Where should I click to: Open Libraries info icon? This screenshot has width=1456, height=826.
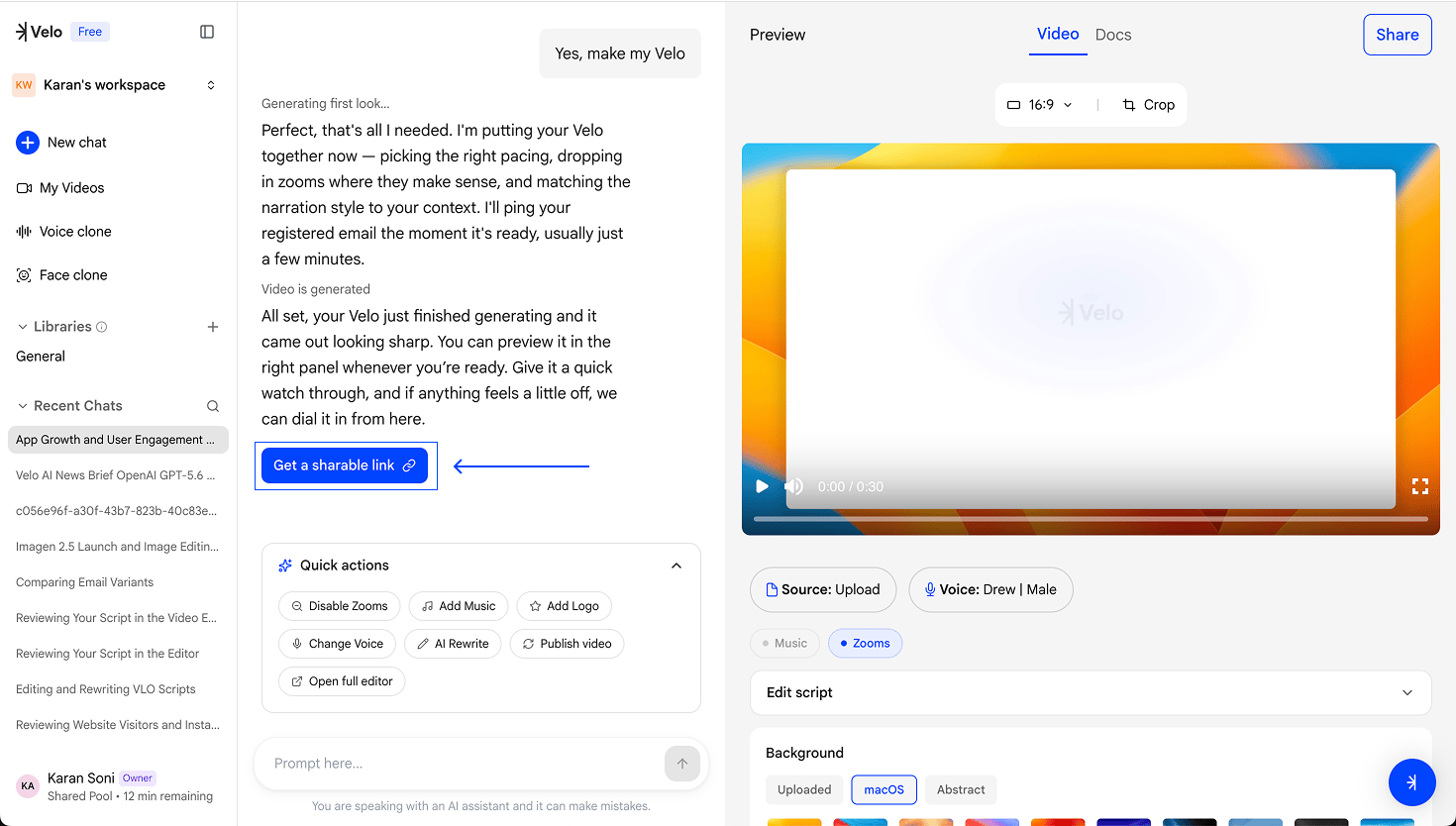[x=102, y=327]
